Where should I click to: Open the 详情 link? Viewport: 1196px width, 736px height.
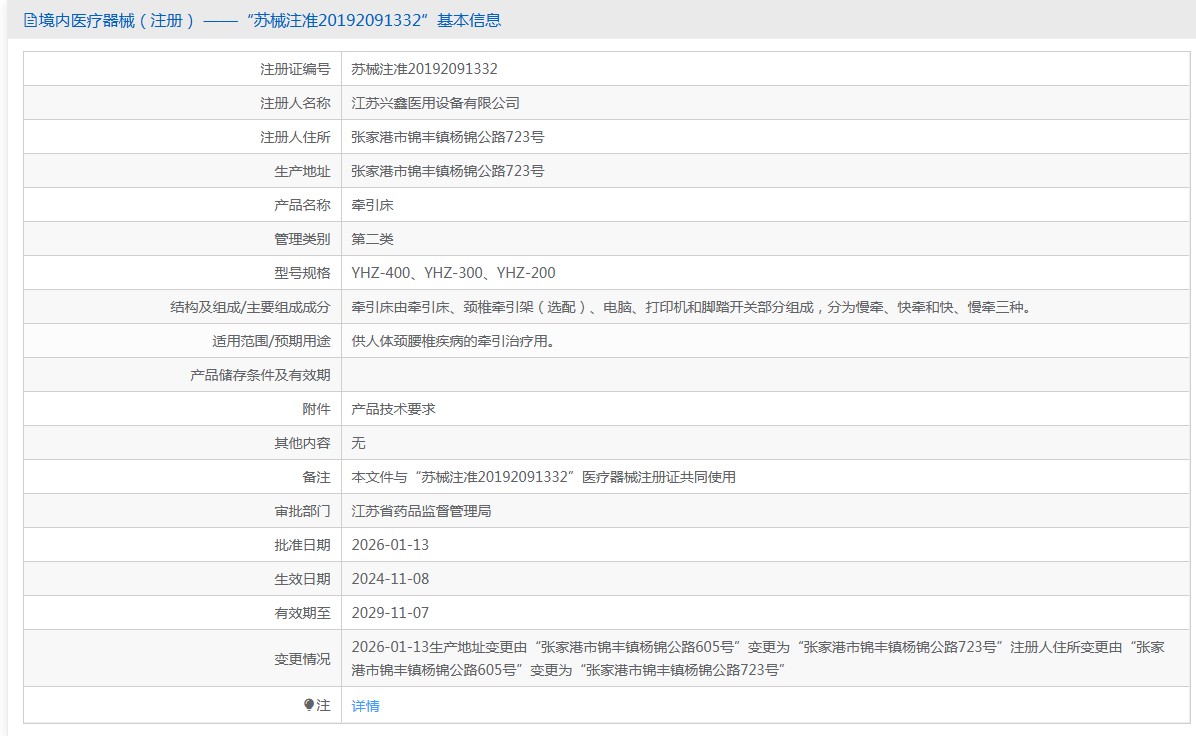[365, 706]
